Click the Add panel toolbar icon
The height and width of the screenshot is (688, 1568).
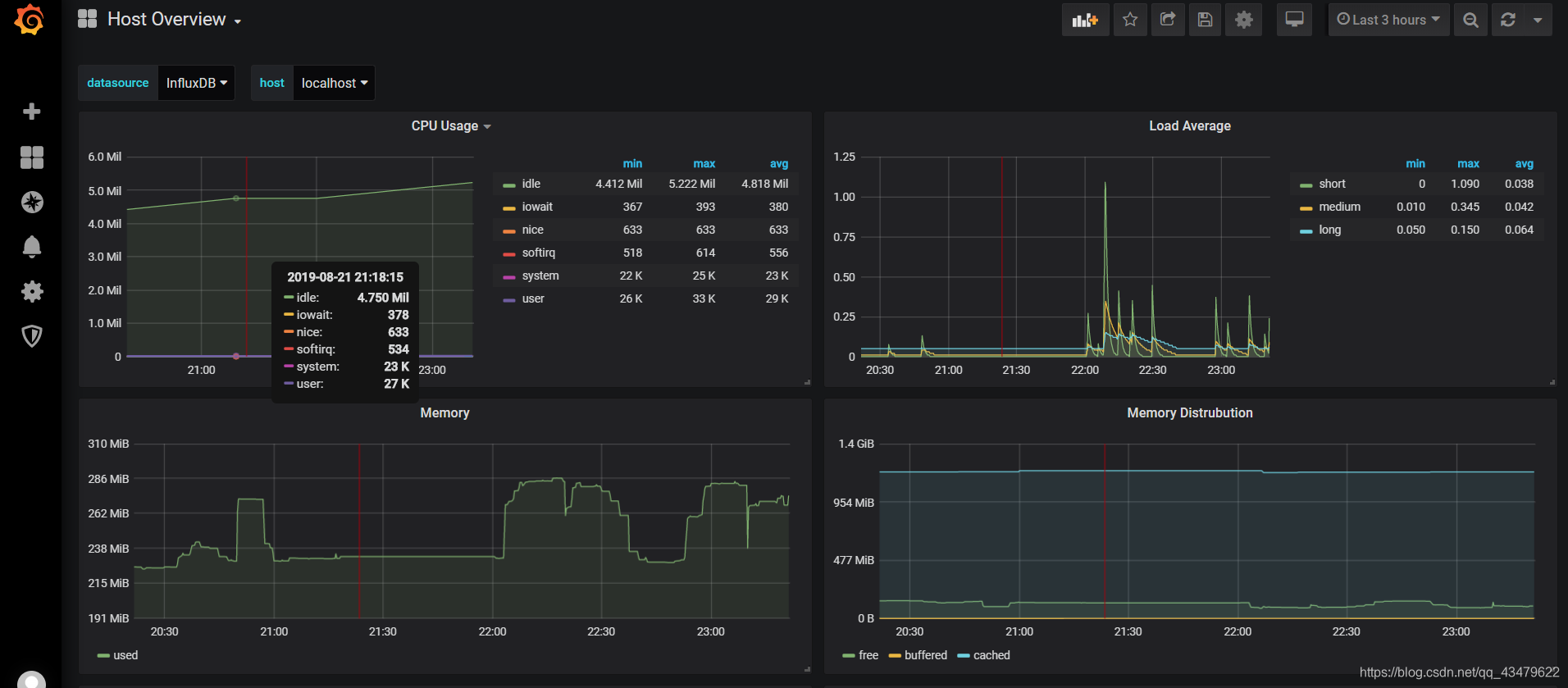pyautogui.click(x=1085, y=20)
